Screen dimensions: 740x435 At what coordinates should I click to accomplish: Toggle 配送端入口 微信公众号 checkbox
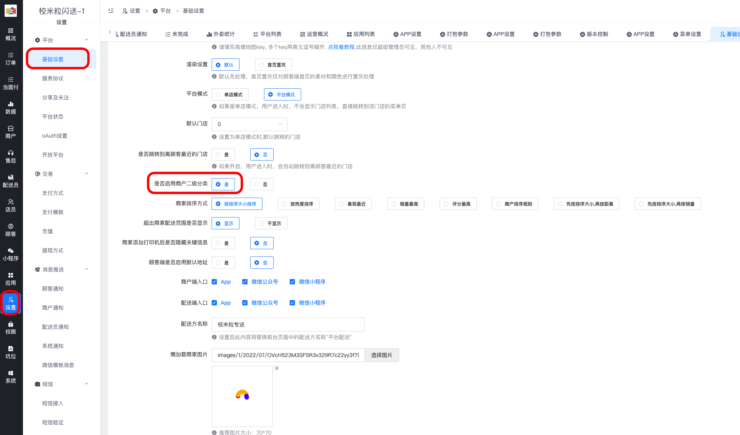coord(254,302)
